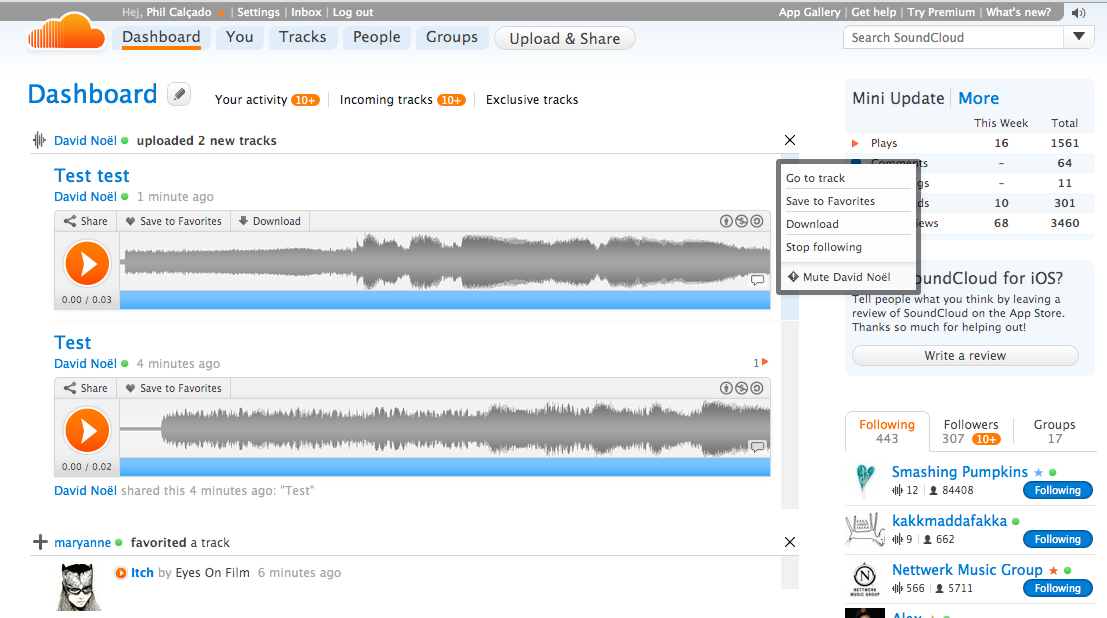Open the Followers tab in sidebar

point(971,431)
